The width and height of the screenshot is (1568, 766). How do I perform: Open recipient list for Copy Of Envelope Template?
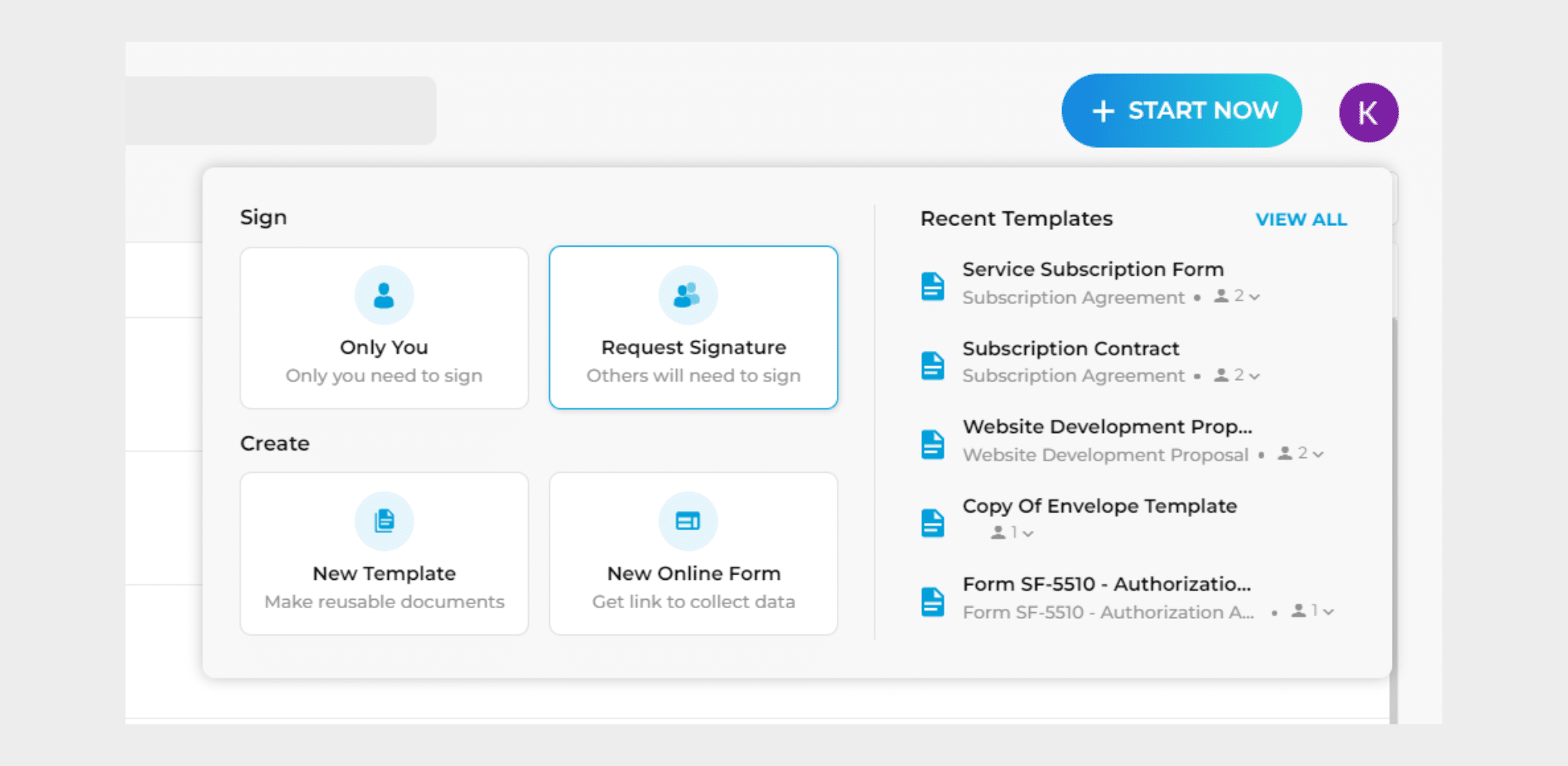pyautogui.click(x=1030, y=534)
